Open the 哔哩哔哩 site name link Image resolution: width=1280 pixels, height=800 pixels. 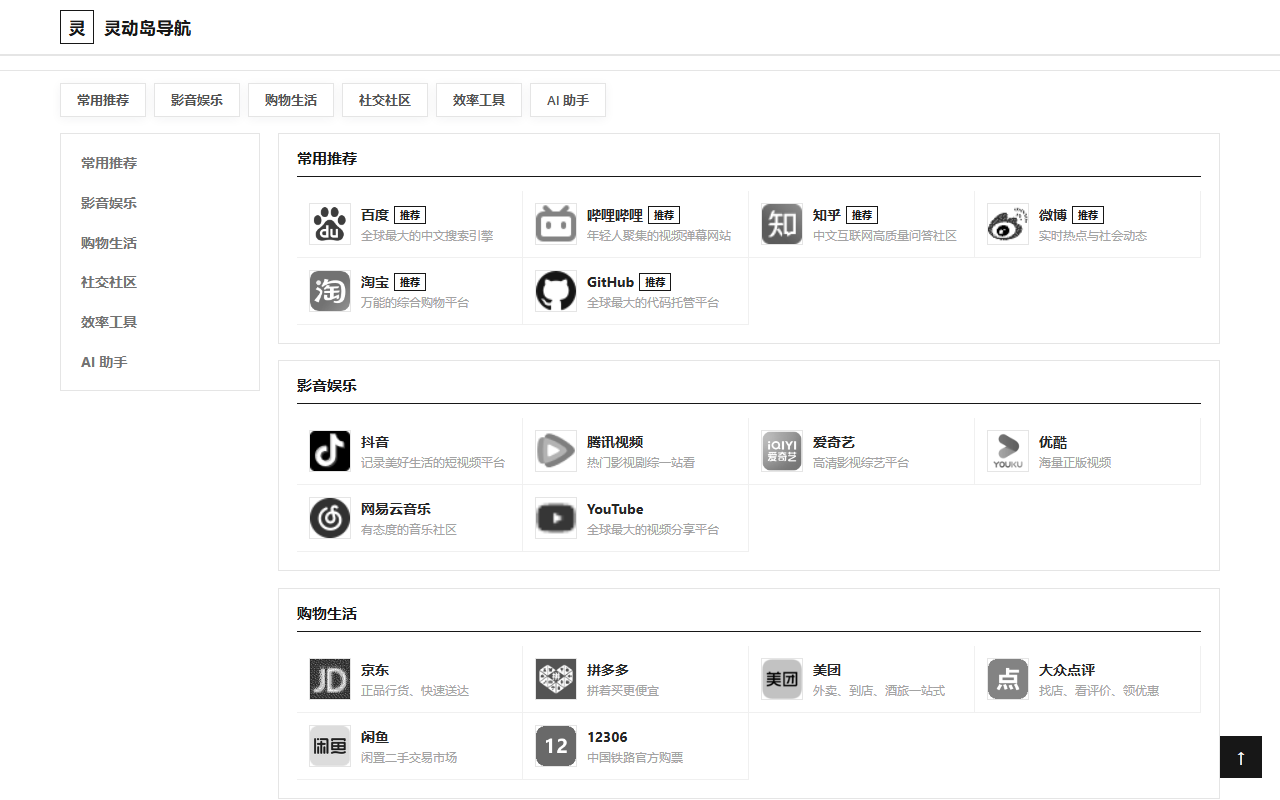(x=615, y=215)
